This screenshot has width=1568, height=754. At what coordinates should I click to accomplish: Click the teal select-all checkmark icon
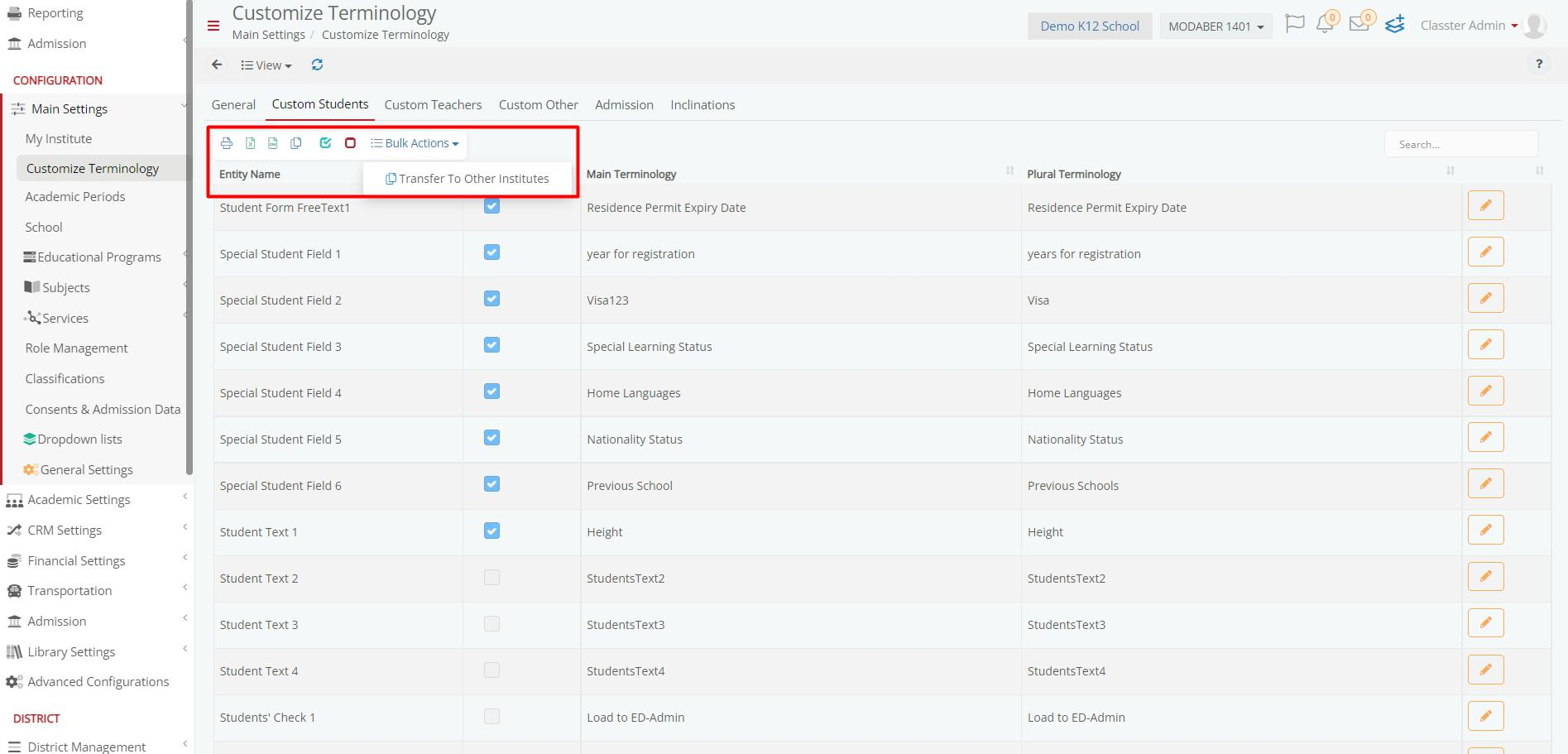tap(325, 143)
